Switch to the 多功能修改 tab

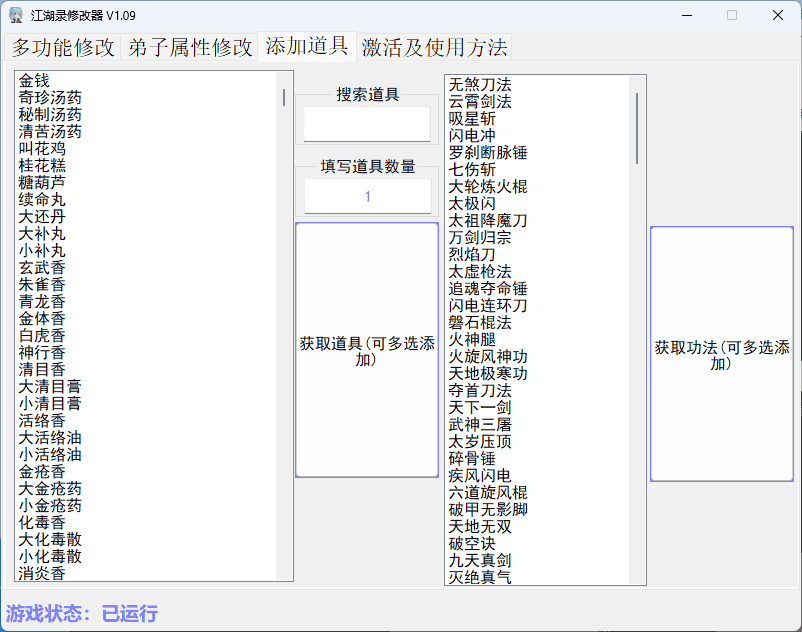tap(63, 48)
